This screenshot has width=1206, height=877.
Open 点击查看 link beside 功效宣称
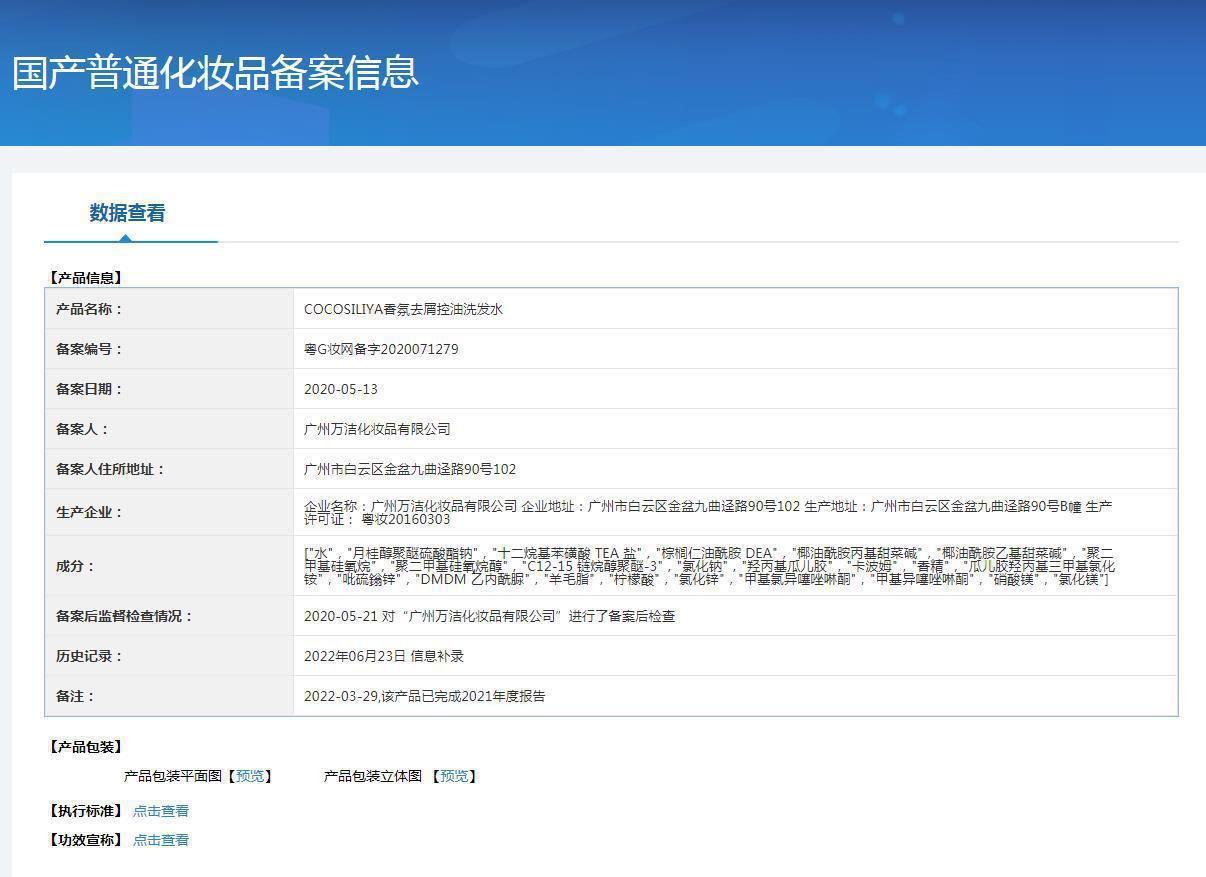(161, 840)
